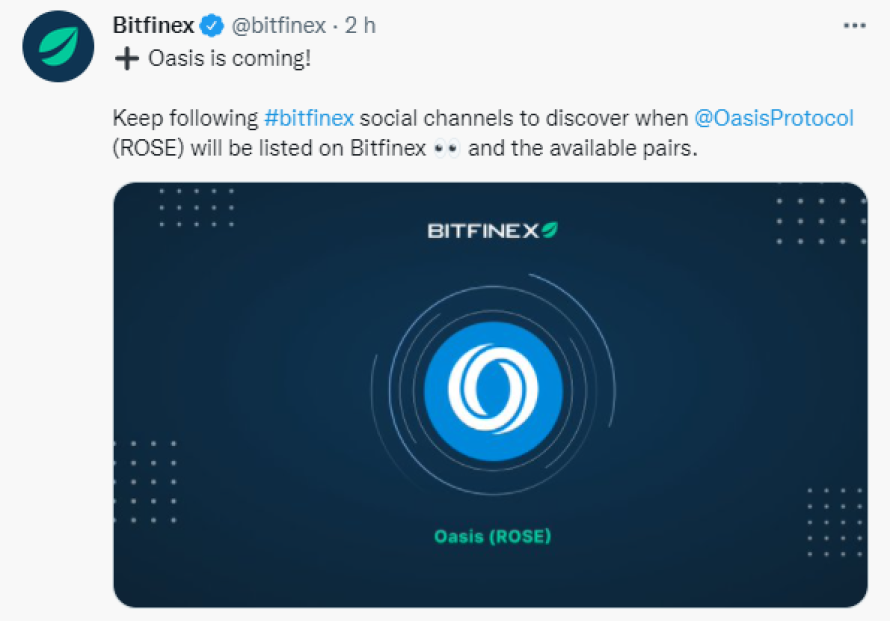Image resolution: width=890 pixels, height=621 pixels.
Task: Click the @bitfinex handle
Action: point(279,26)
